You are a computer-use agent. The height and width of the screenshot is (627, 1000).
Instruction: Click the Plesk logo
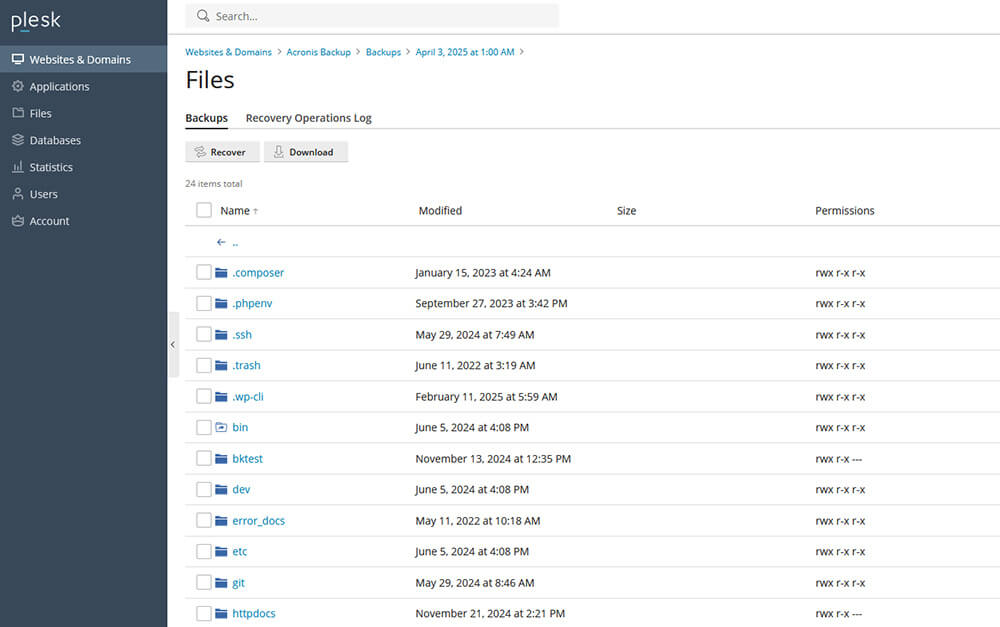tap(36, 21)
